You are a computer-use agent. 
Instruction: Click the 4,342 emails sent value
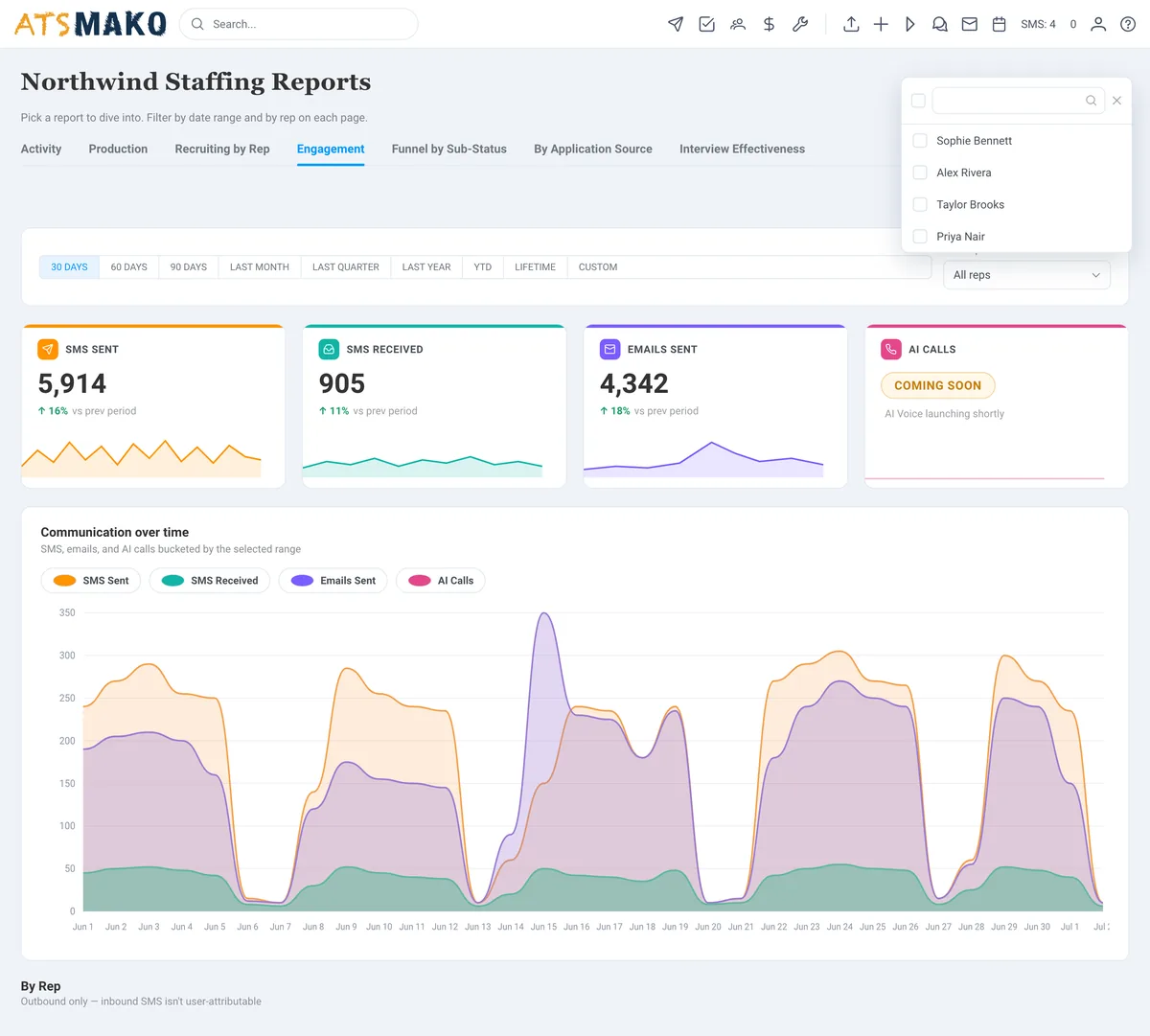(x=634, y=383)
